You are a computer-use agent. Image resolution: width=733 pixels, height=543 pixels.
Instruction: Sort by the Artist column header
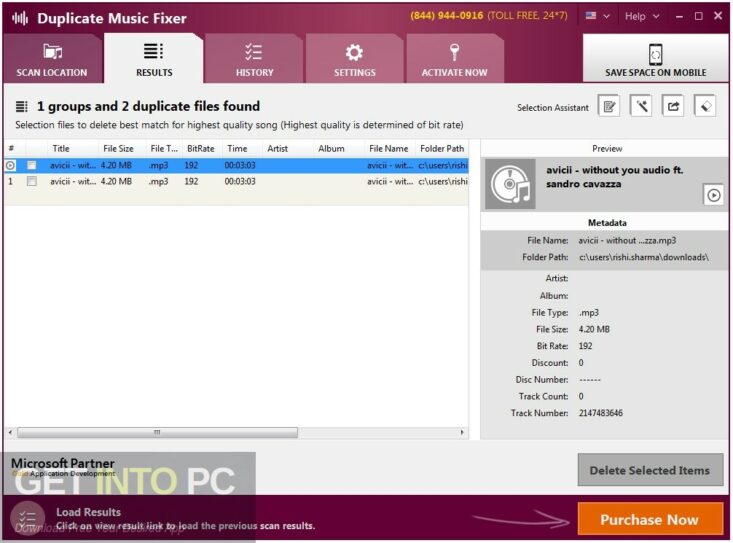tap(277, 149)
